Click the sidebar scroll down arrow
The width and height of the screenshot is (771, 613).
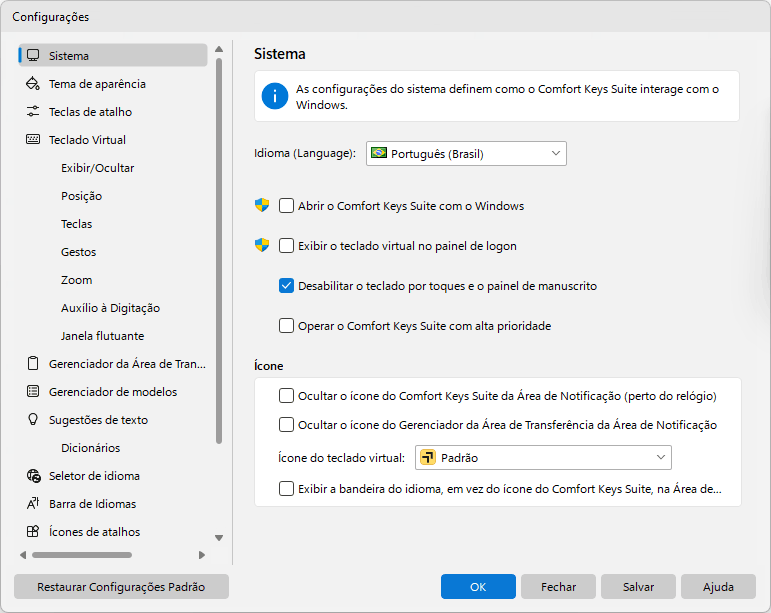pos(219,538)
